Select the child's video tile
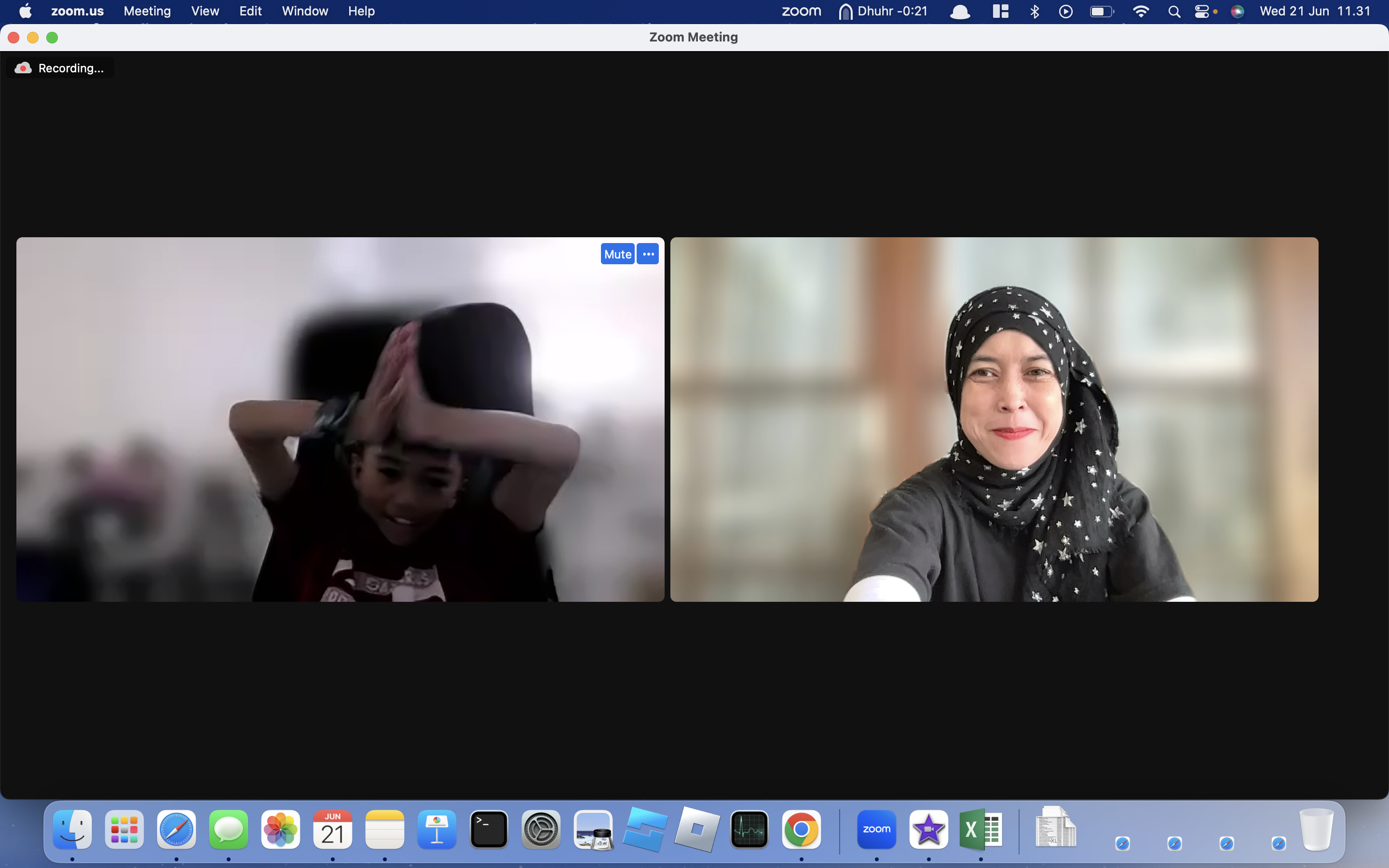 [340, 419]
